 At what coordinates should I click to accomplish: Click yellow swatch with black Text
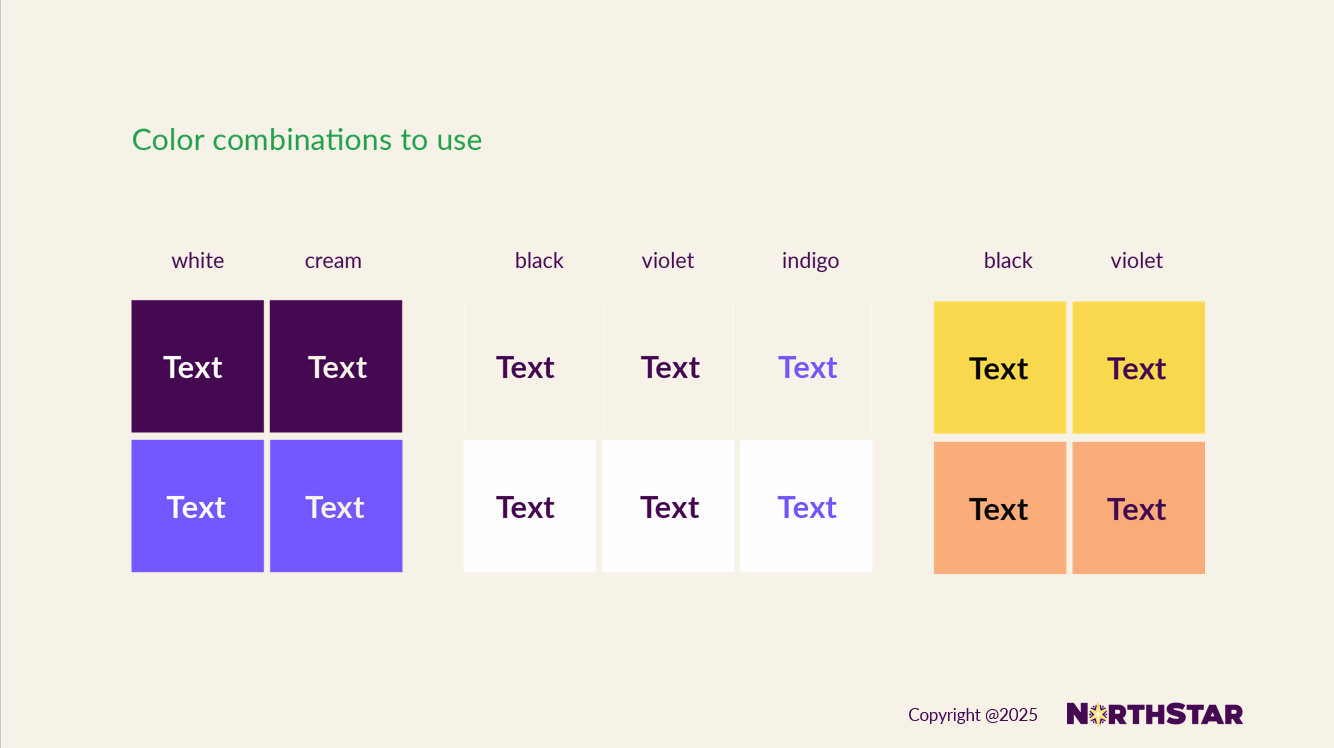point(1000,367)
